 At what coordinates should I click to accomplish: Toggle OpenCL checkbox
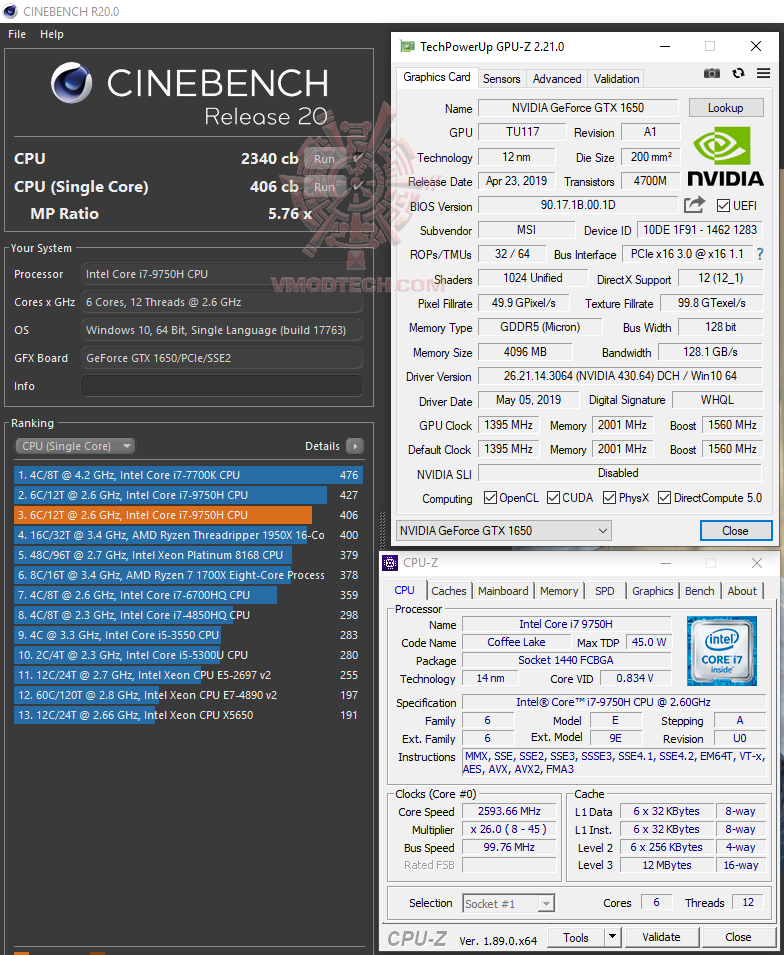490,498
